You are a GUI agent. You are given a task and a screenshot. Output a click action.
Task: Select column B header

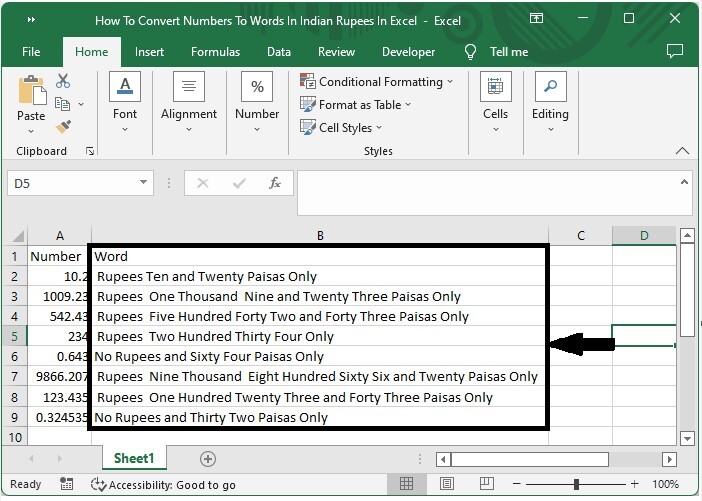pyautogui.click(x=320, y=236)
